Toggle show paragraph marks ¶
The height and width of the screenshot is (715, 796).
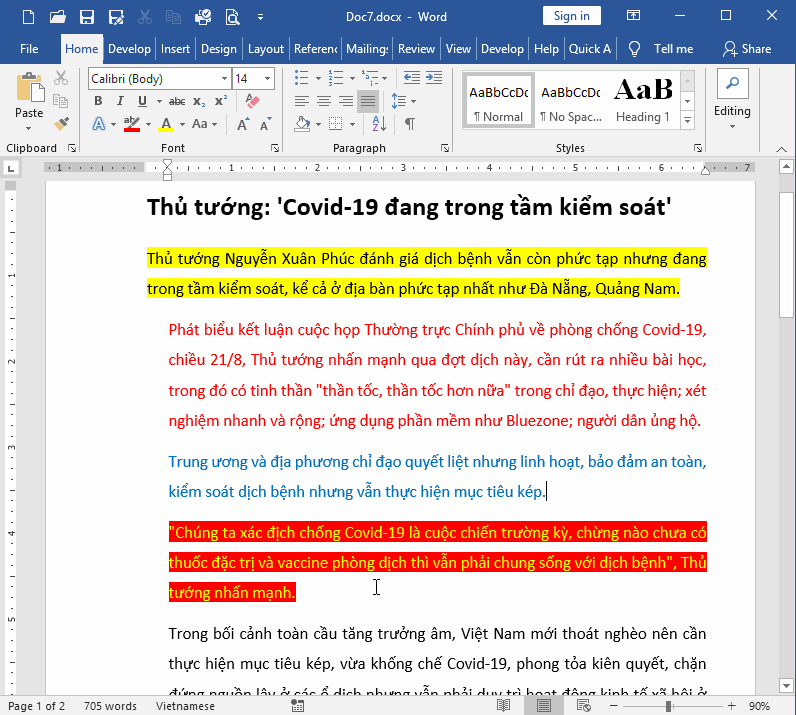[x=410, y=123]
